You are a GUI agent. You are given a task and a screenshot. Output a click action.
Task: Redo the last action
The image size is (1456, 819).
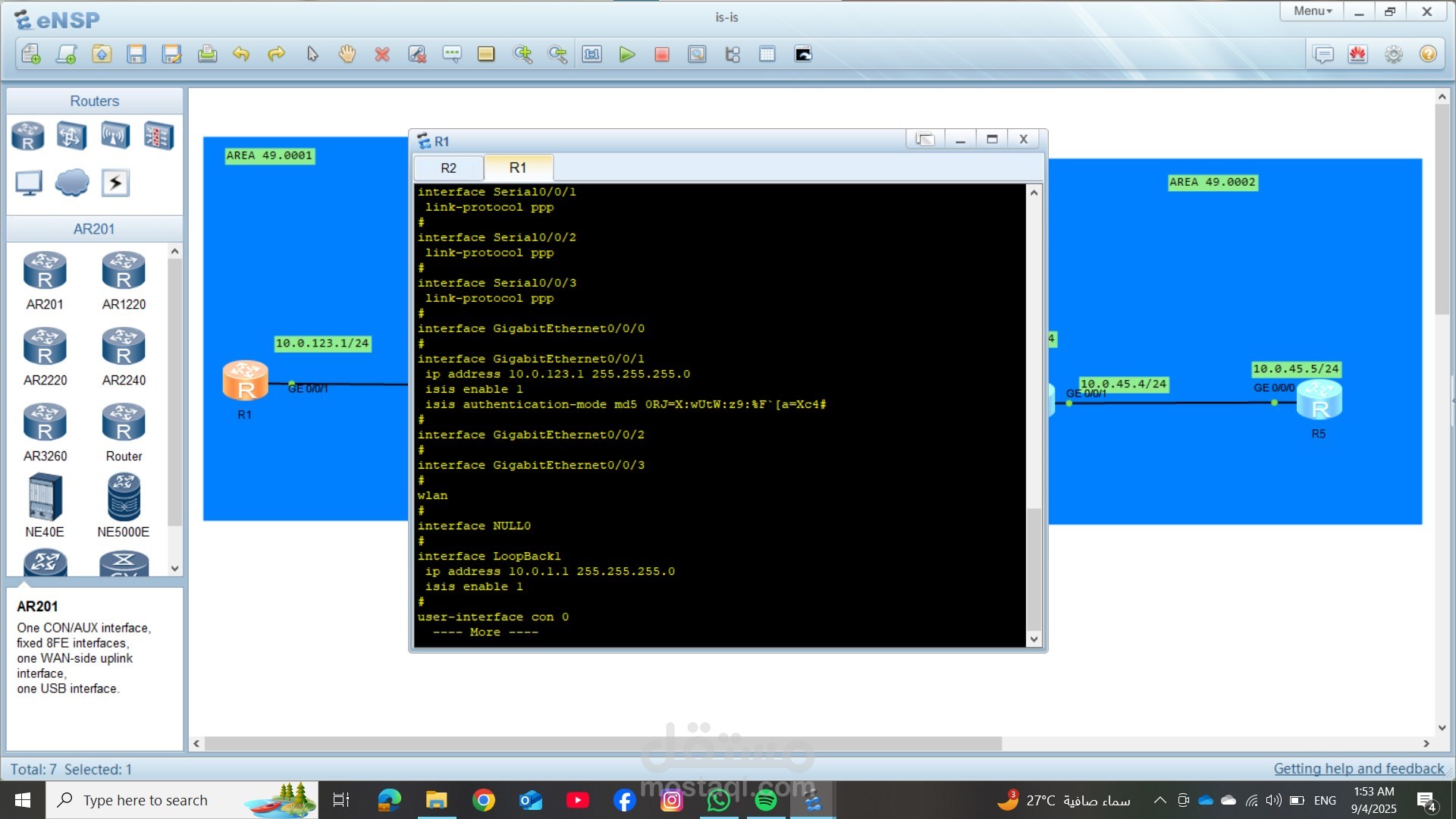pos(277,54)
